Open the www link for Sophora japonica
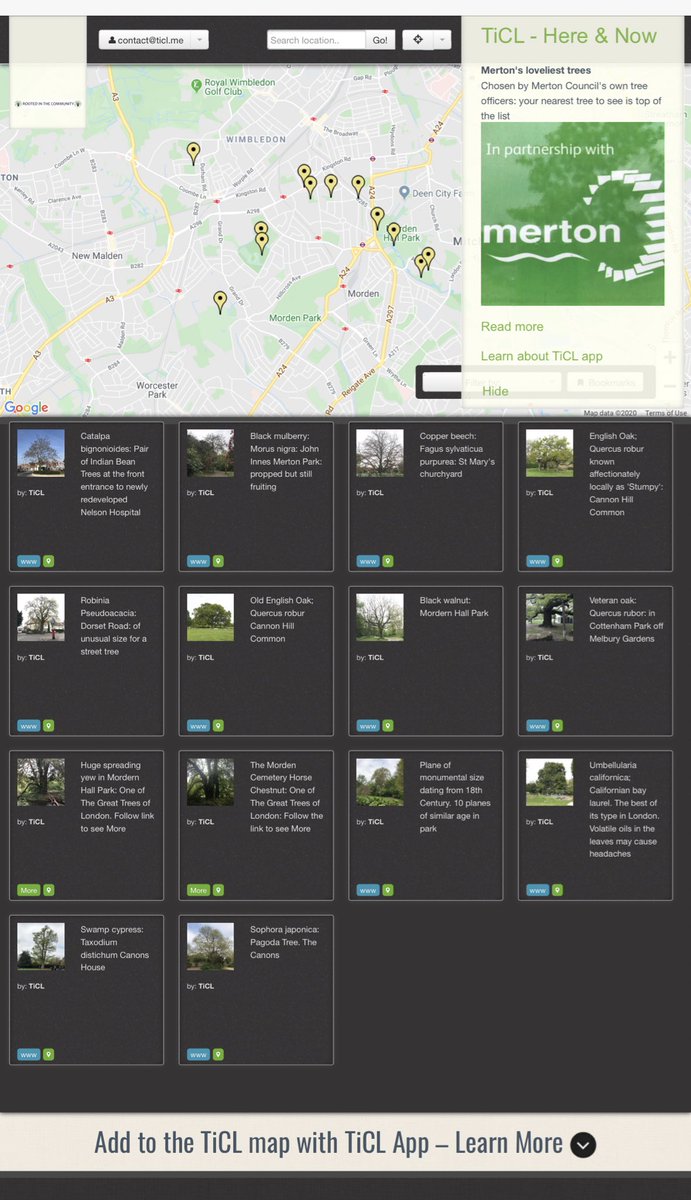This screenshot has height=1200, width=691. 199,1054
